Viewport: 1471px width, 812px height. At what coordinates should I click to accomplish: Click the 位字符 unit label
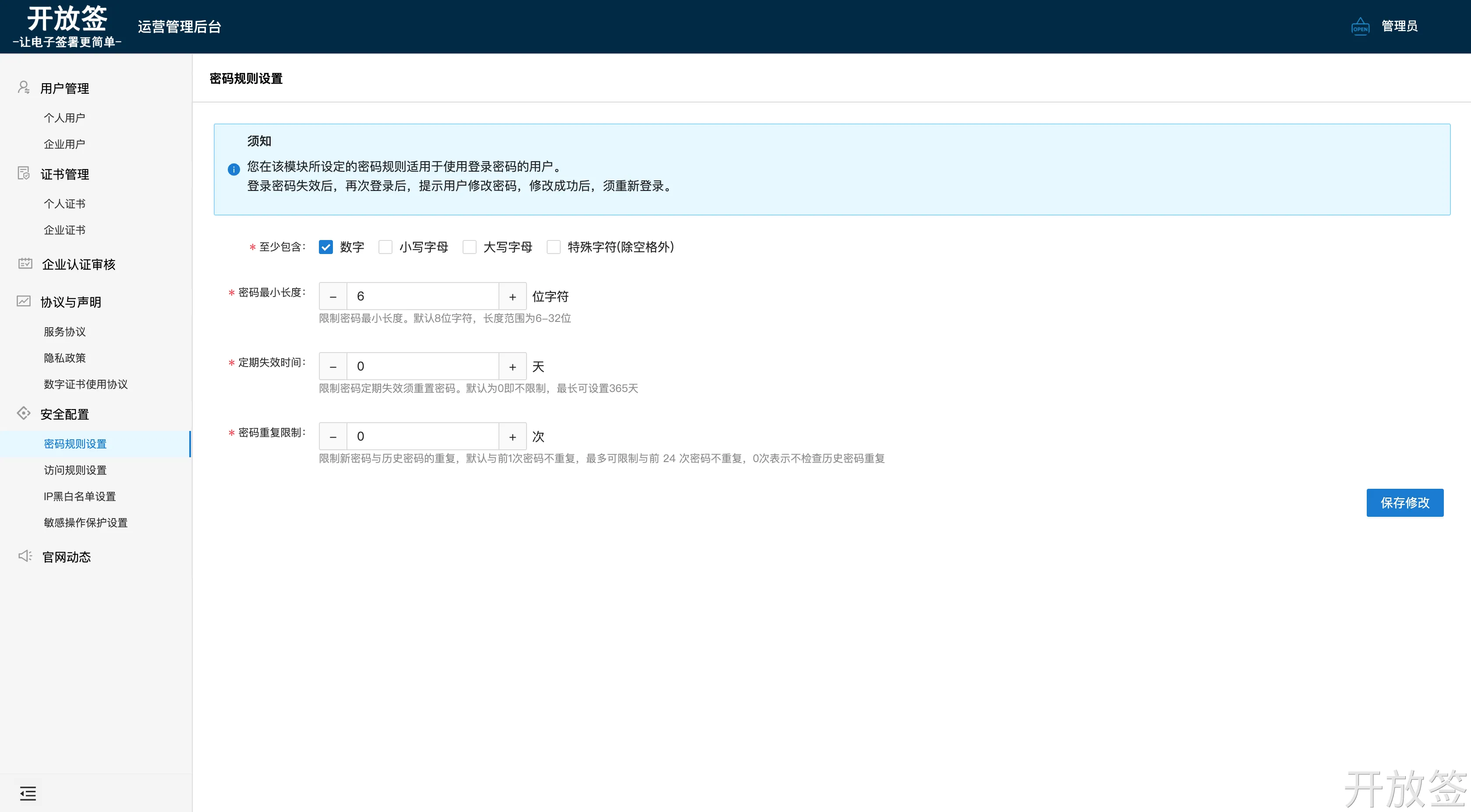pyautogui.click(x=551, y=297)
